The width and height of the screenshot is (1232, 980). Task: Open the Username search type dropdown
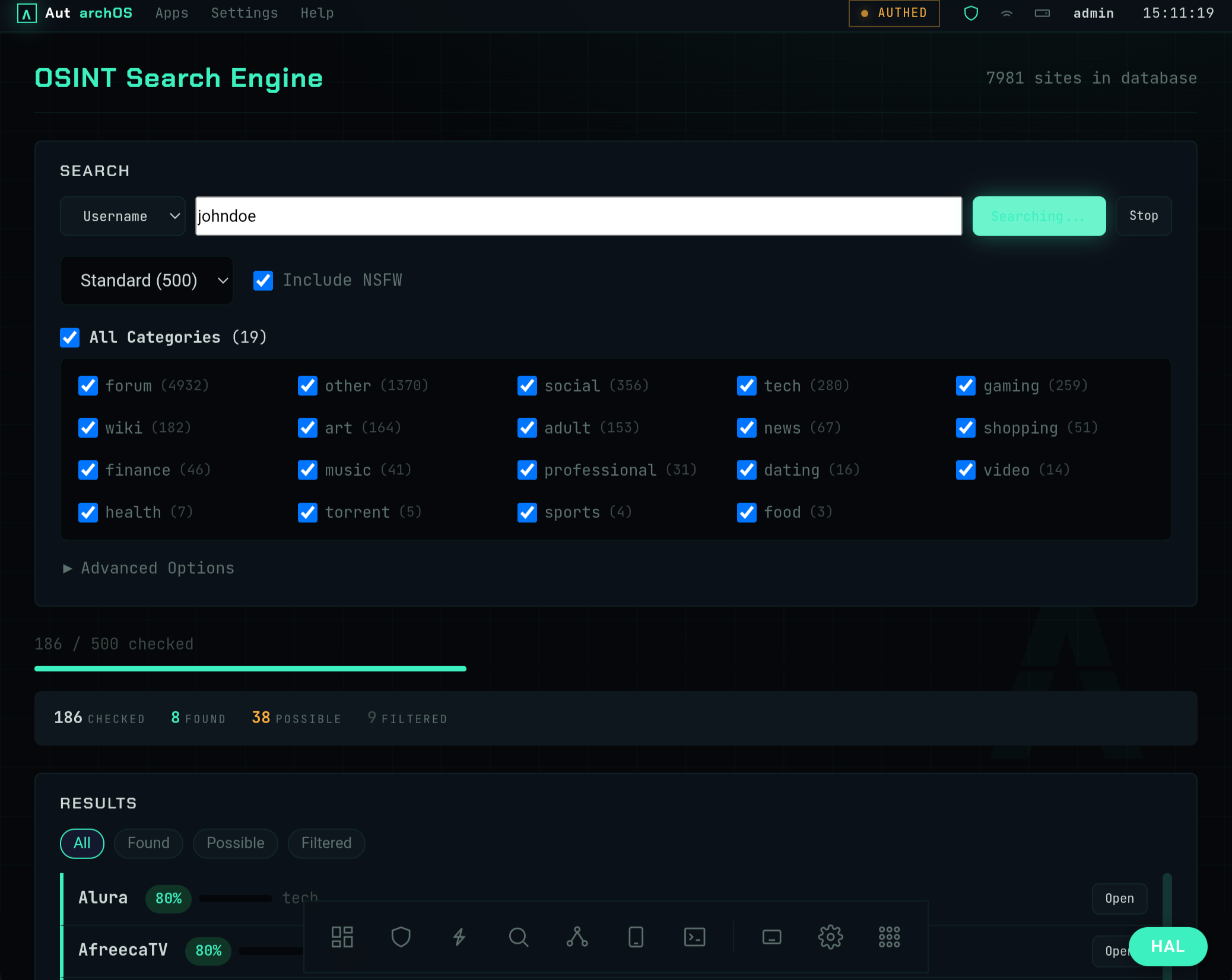[123, 216]
